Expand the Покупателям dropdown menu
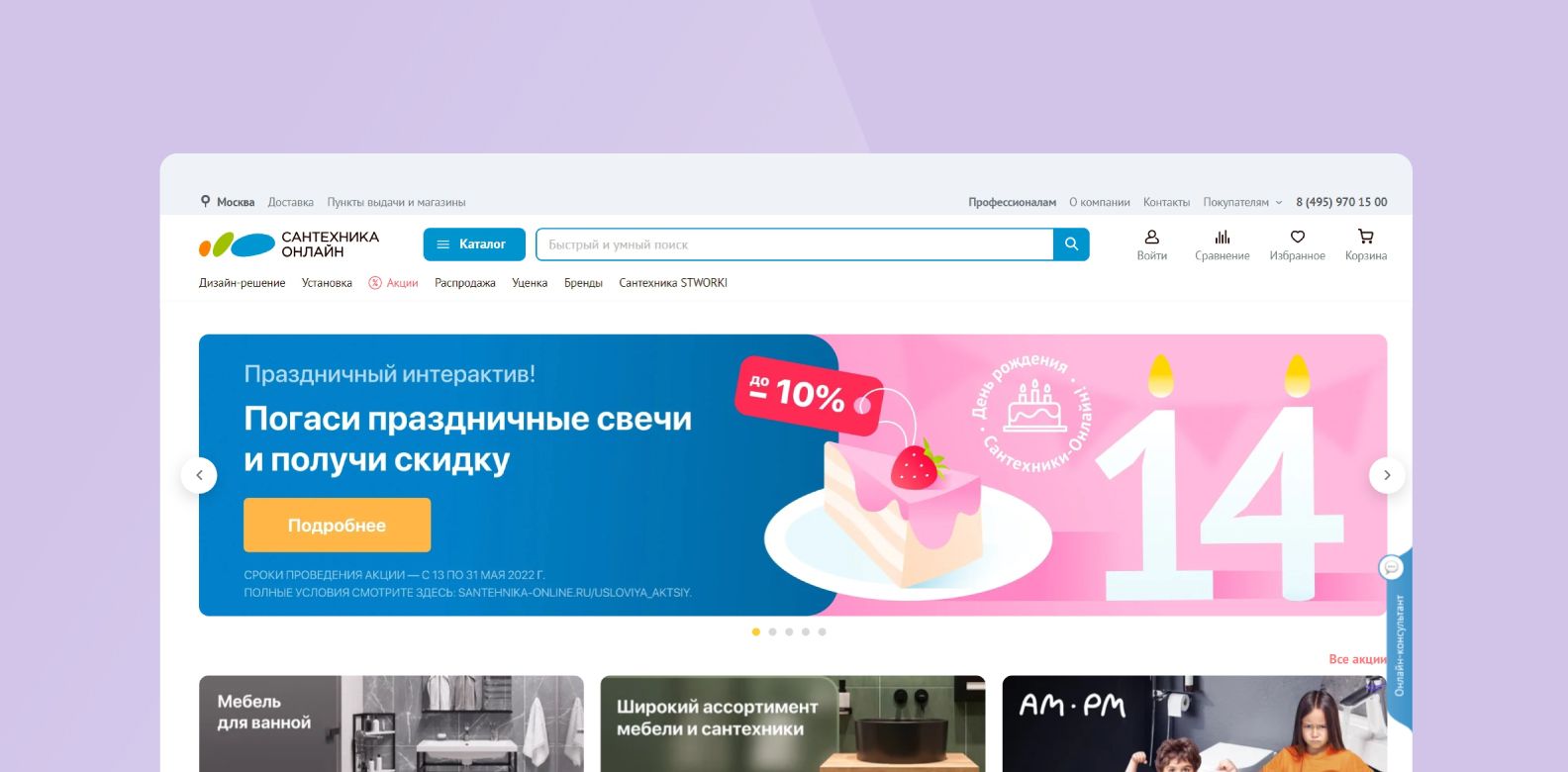1568x772 pixels. [1242, 202]
